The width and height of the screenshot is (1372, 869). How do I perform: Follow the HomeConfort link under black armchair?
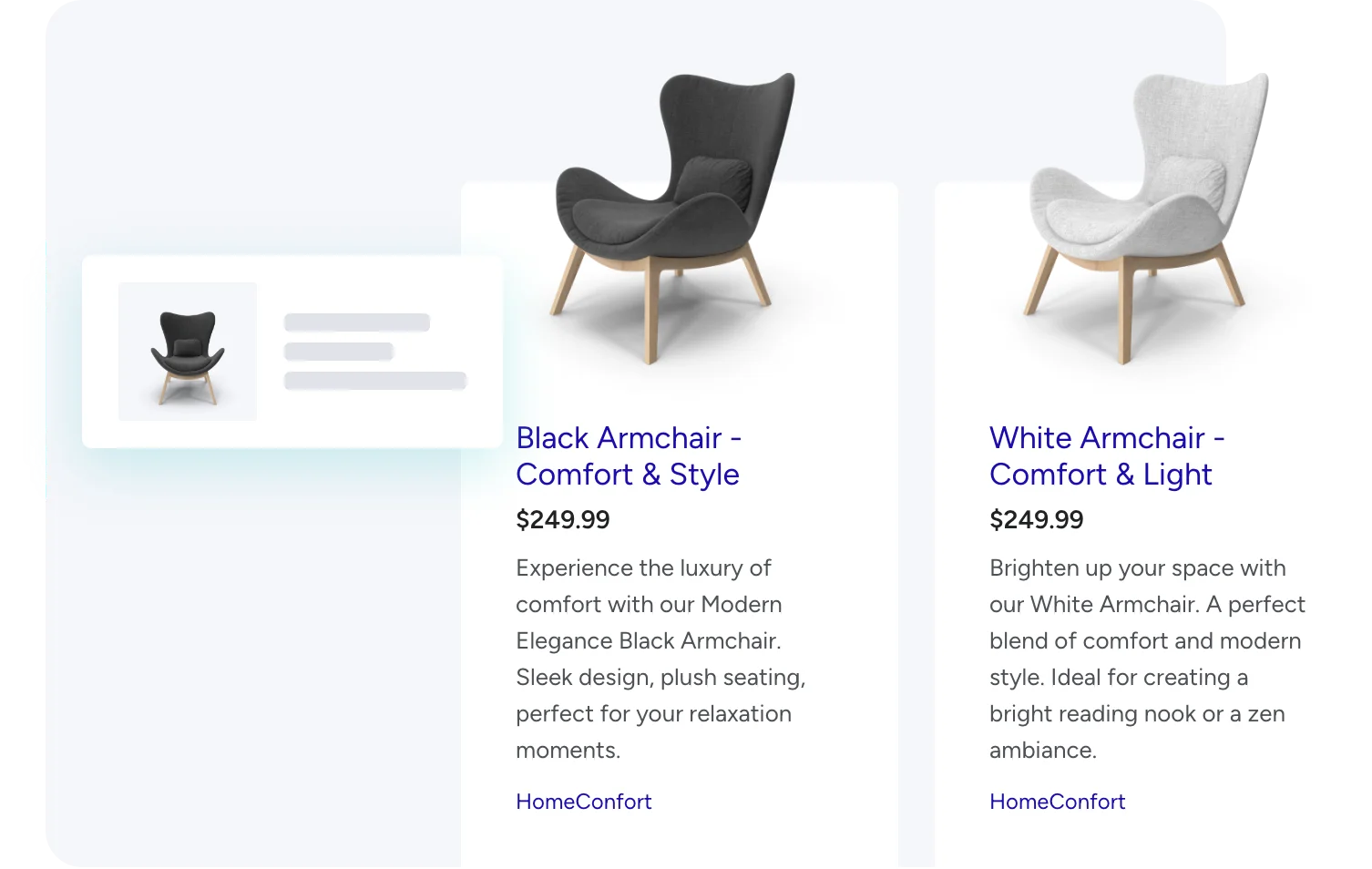pos(583,802)
